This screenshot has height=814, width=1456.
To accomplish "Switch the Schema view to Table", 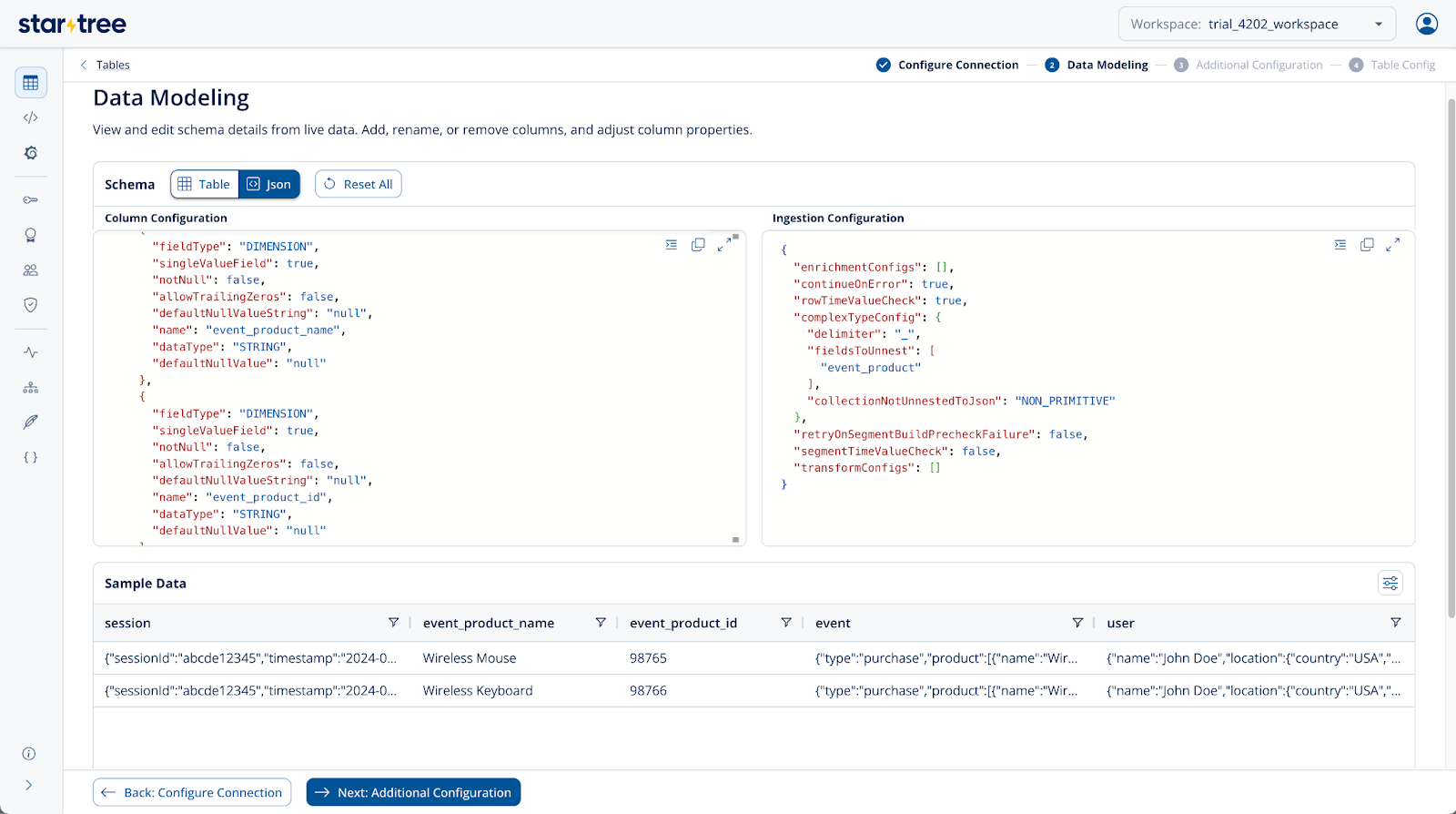I will (x=205, y=184).
